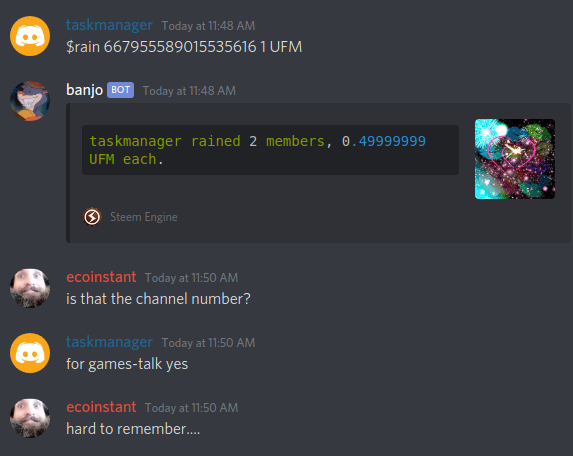The image size is (573, 456).
Task: Click the 'is that the channel number?' message
Action: (158, 299)
